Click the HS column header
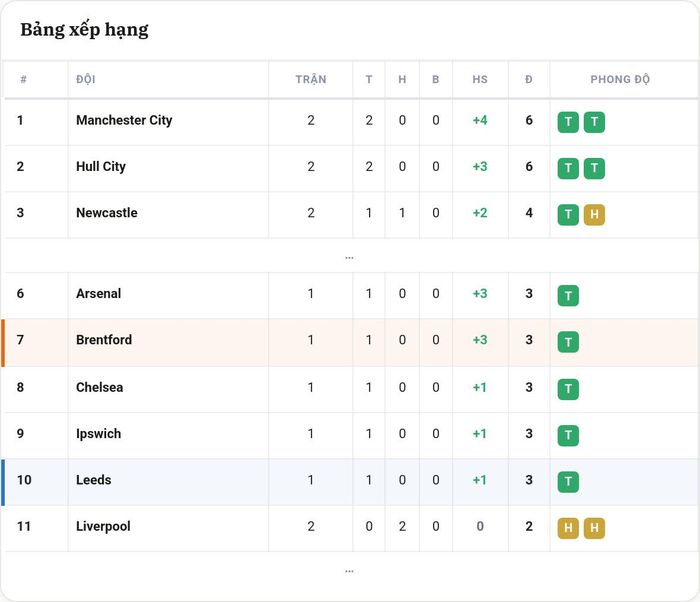700x602 pixels. 480,79
